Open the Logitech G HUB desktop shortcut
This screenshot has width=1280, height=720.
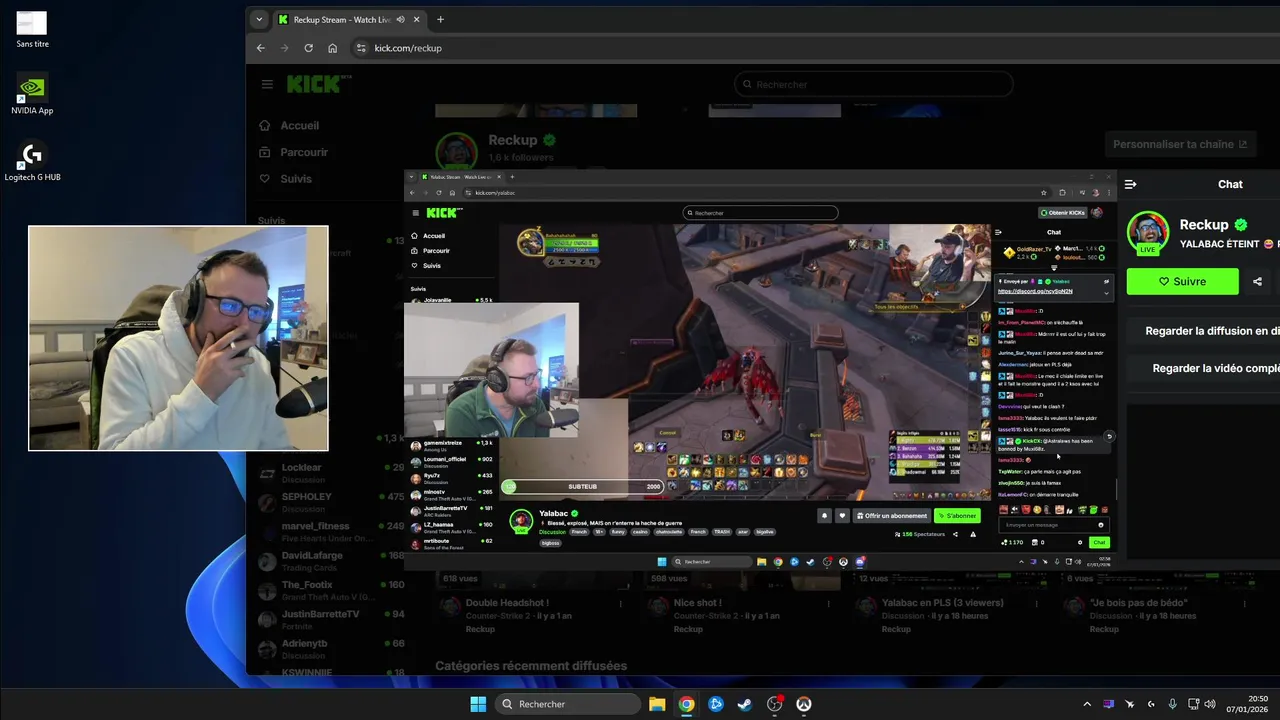(x=32, y=161)
